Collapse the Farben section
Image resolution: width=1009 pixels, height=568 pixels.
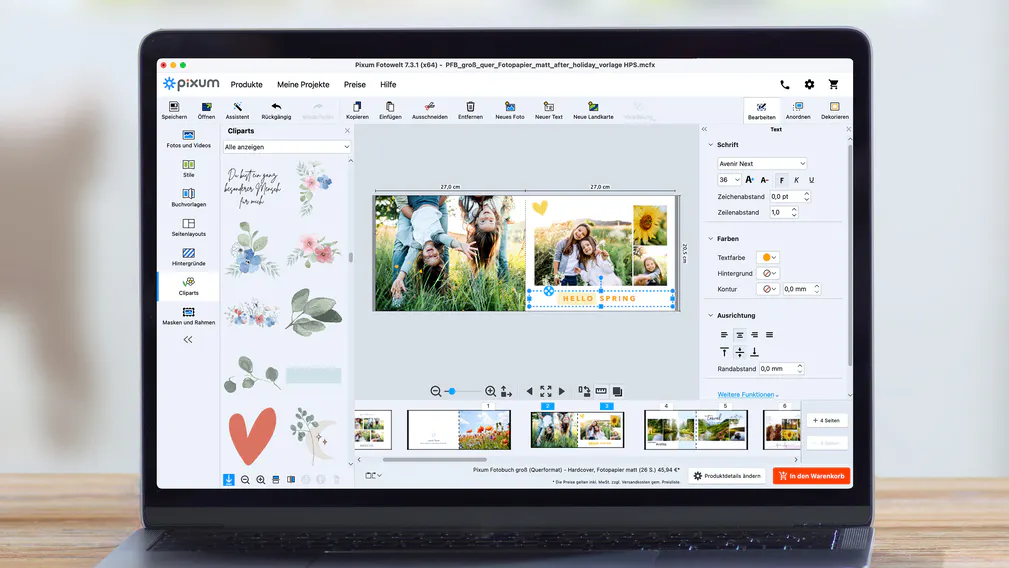pos(711,239)
